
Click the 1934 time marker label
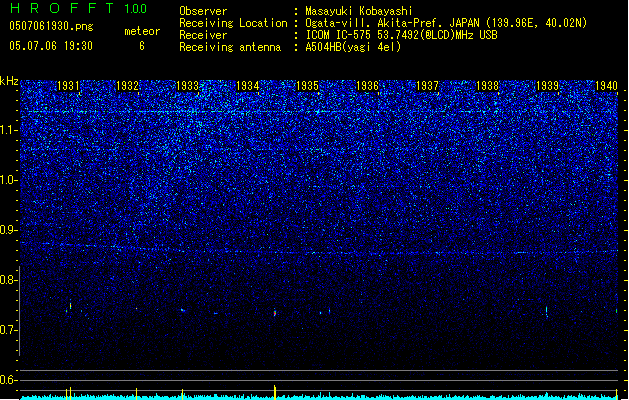[x=248, y=86]
